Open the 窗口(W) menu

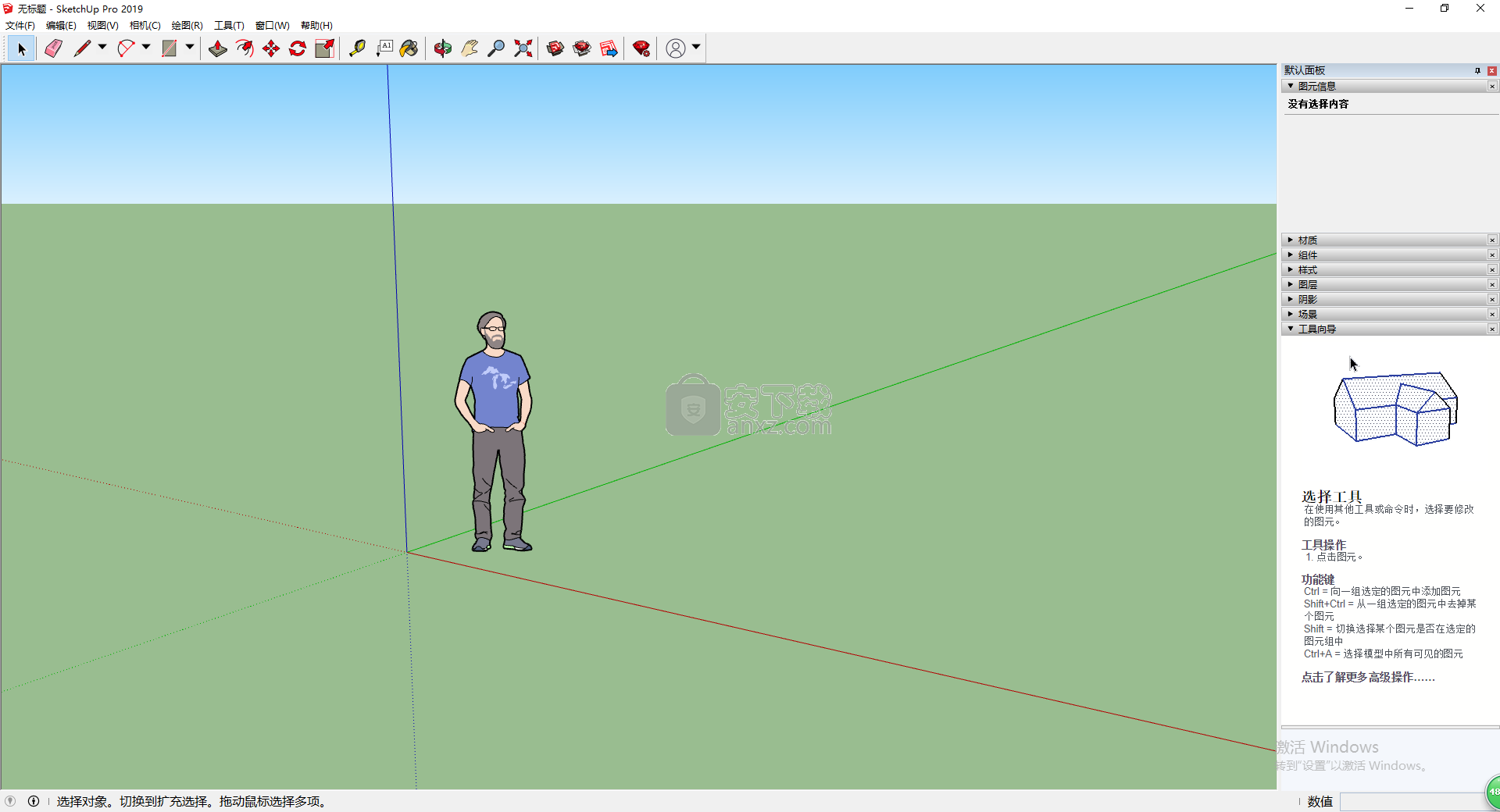pyautogui.click(x=272, y=26)
